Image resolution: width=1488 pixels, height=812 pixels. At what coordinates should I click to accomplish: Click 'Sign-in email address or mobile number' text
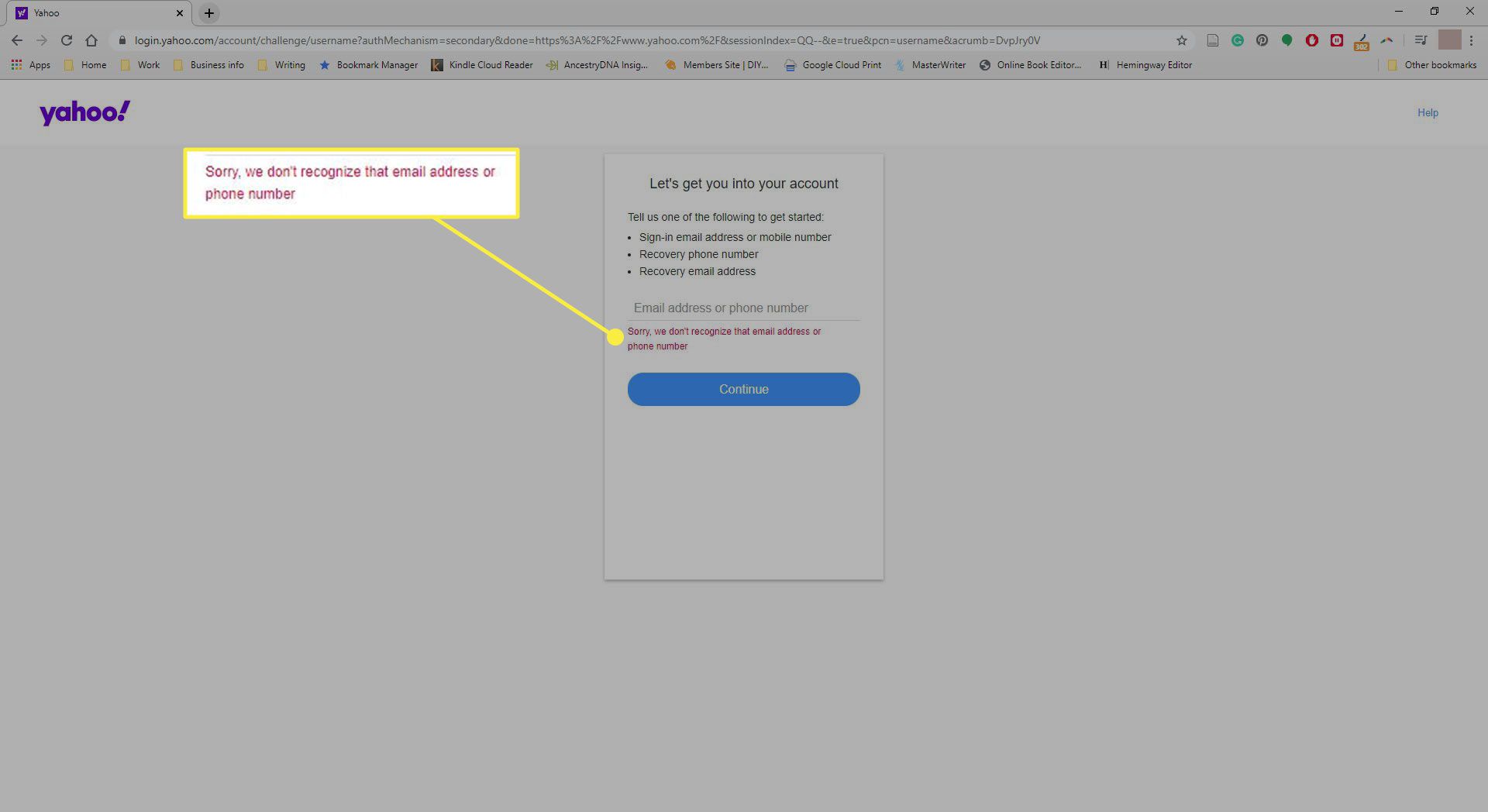click(x=735, y=237)
